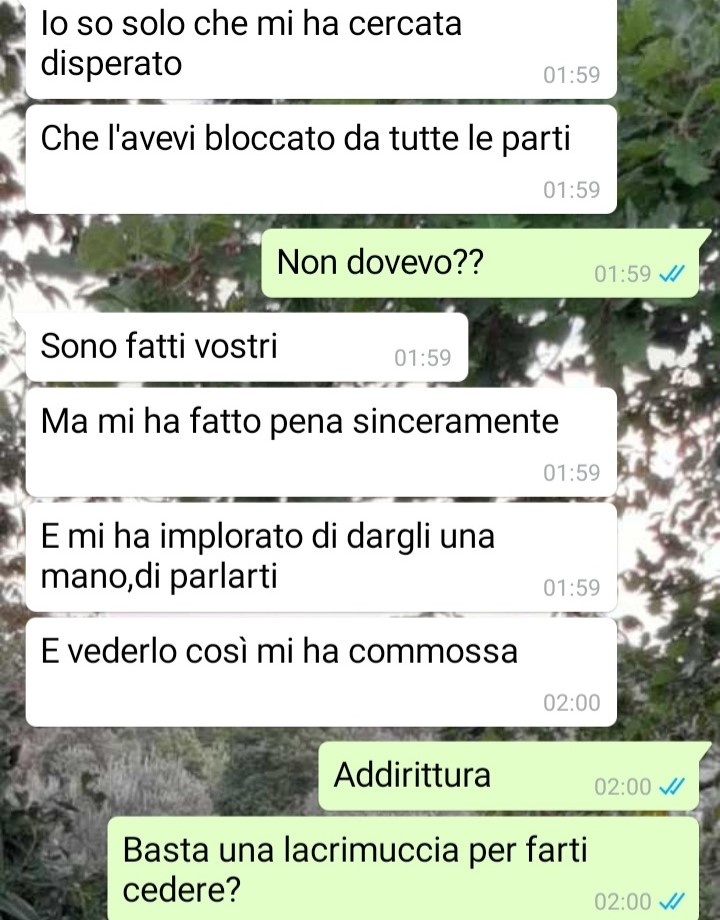
Task: Tap the 'Addirittura' sent message
Action: [x=509, y=776]
